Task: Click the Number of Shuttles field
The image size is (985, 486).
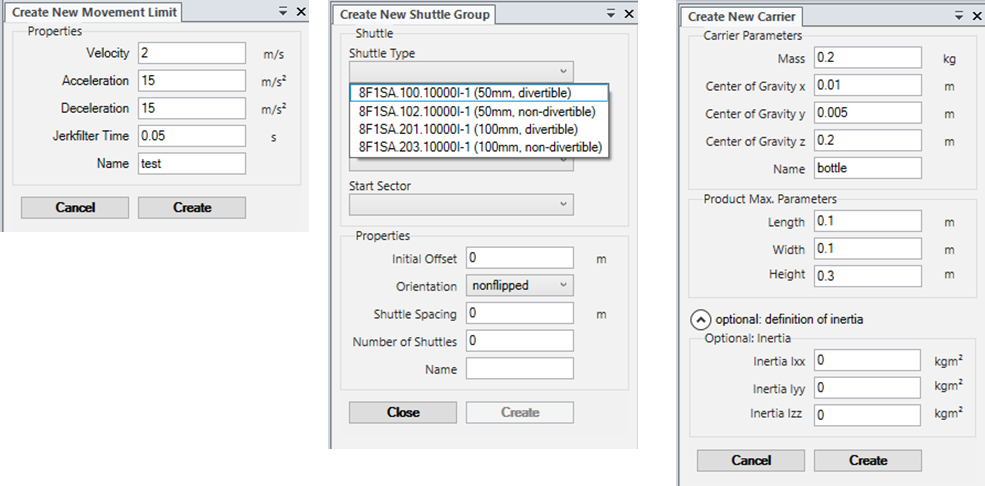Action: [519, 341]
